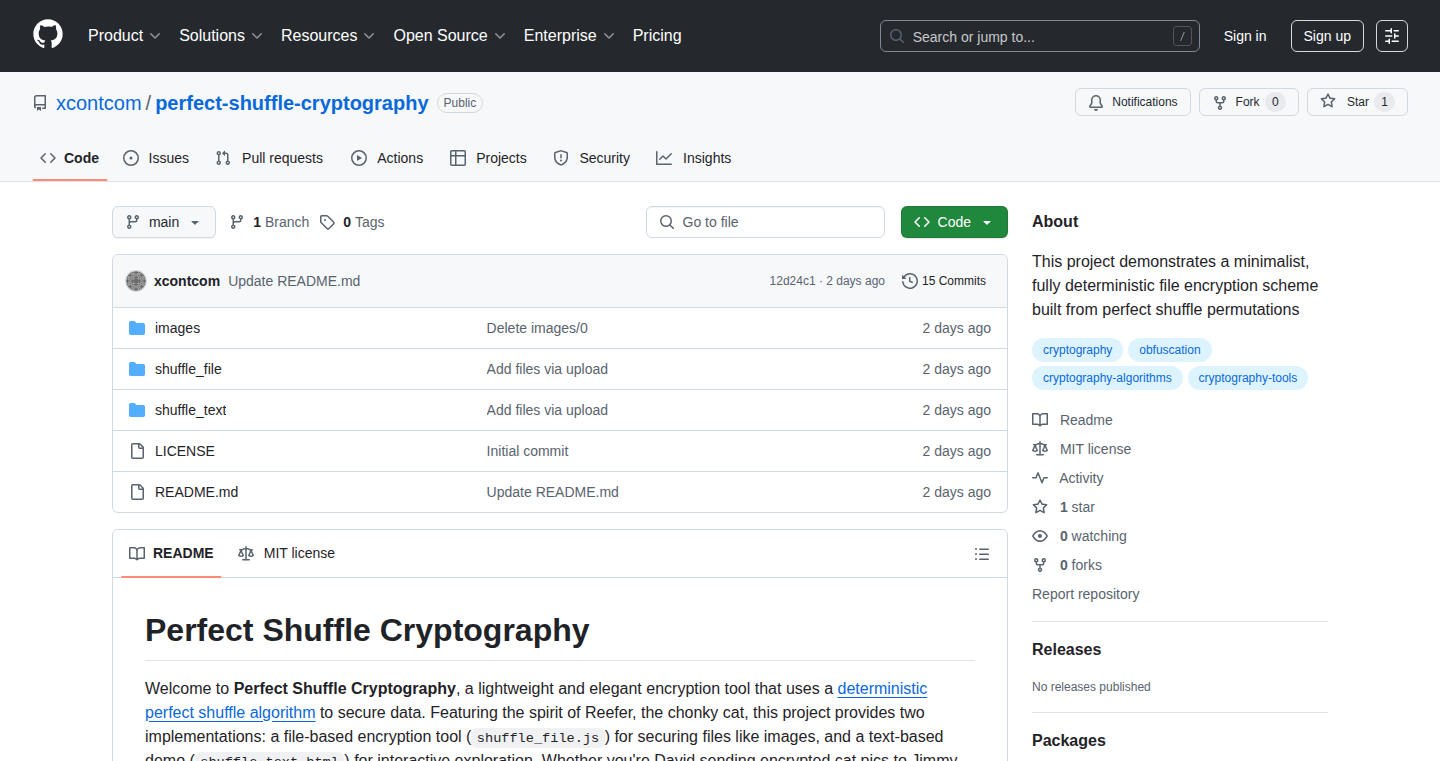This screenshot has width=1440, height=761.
Task: Click the Go to file input
Action: pyautogui.click(x=765, y=222)
